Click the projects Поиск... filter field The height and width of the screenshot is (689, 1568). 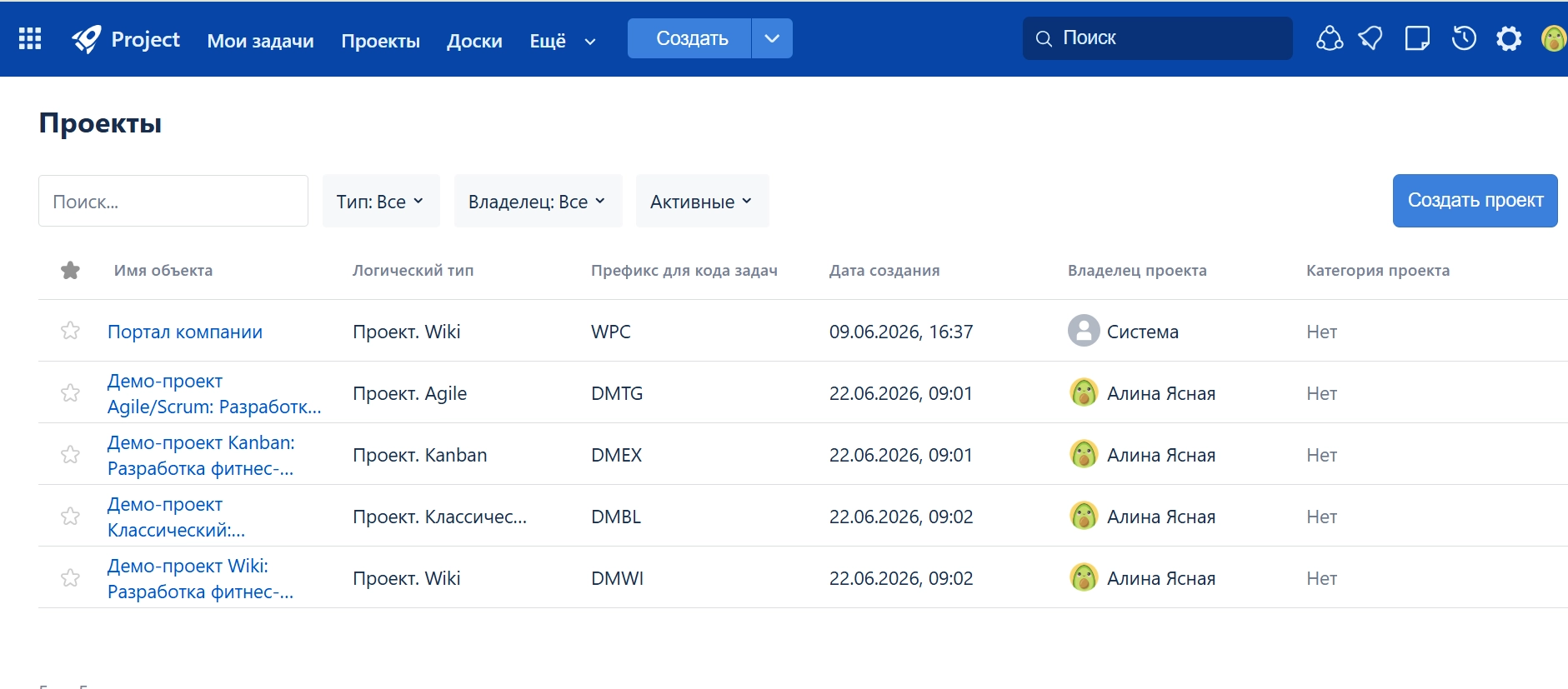pos(173,201)
